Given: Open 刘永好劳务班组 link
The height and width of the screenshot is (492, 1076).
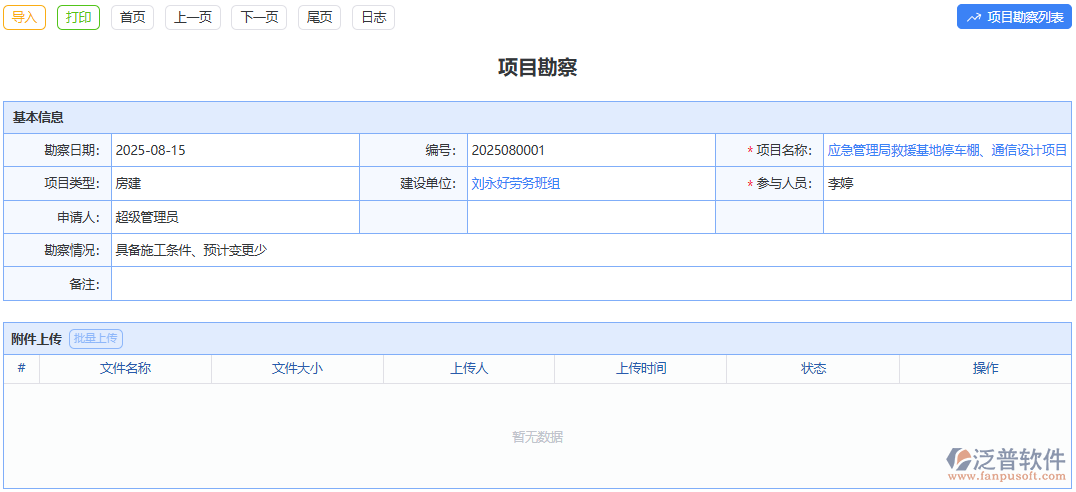Looking at the screenshot, I should 515,183.
